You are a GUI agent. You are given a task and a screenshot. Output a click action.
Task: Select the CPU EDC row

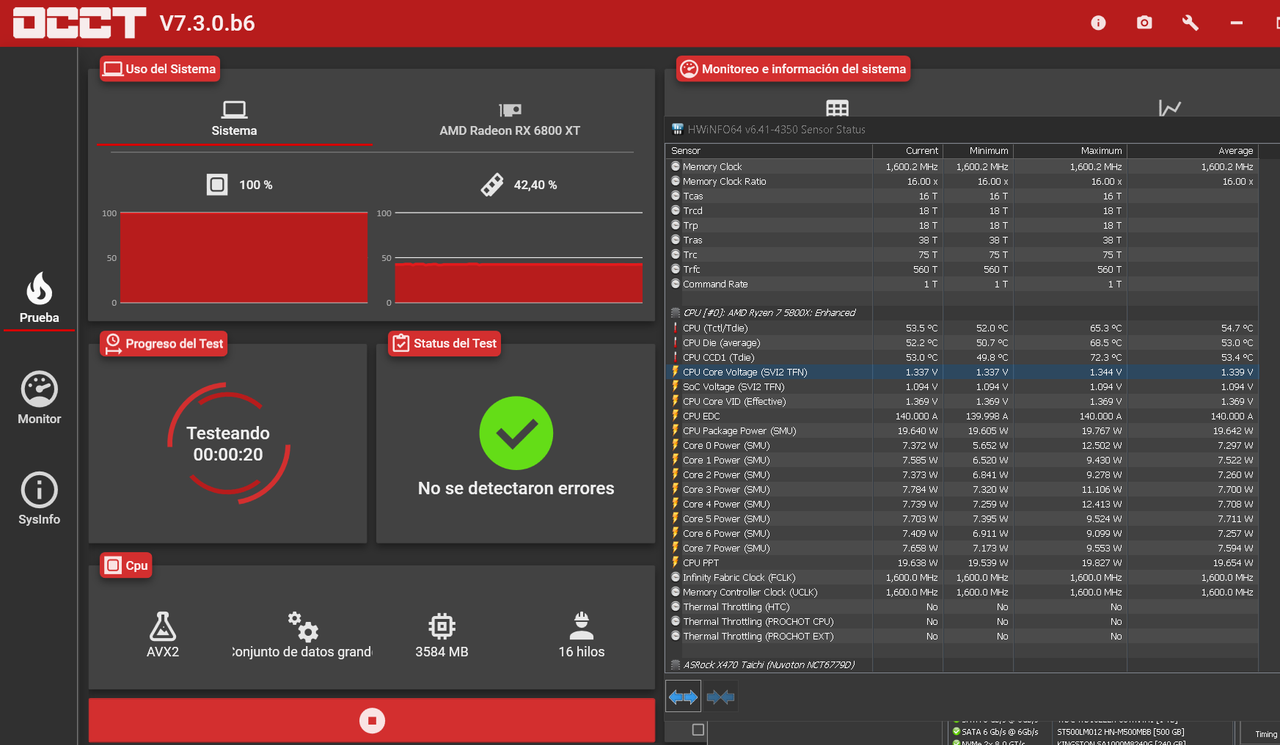961,416
